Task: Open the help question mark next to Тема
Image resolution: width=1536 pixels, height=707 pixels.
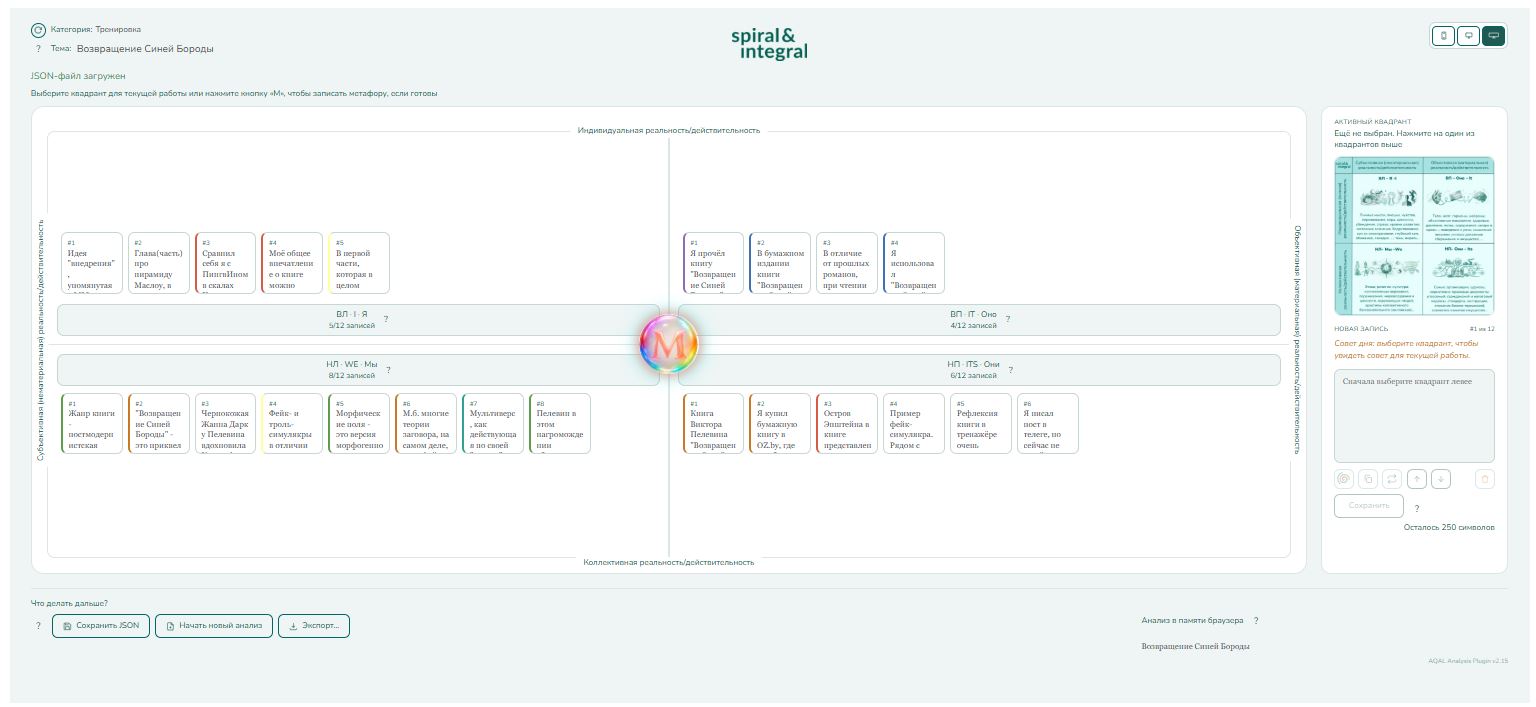Action: [38, 48]
